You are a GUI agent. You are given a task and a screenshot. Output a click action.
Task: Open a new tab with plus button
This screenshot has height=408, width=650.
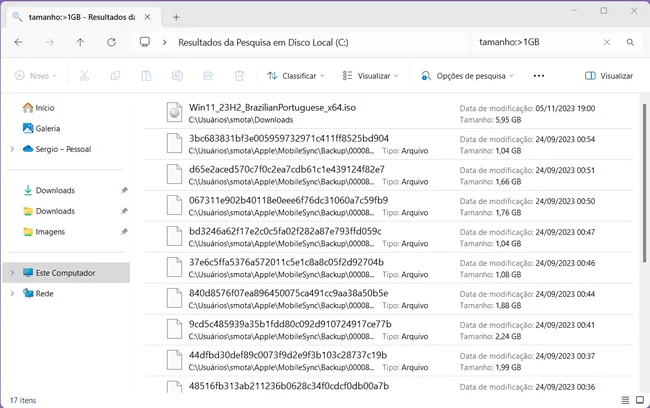(x=176, y=16)
